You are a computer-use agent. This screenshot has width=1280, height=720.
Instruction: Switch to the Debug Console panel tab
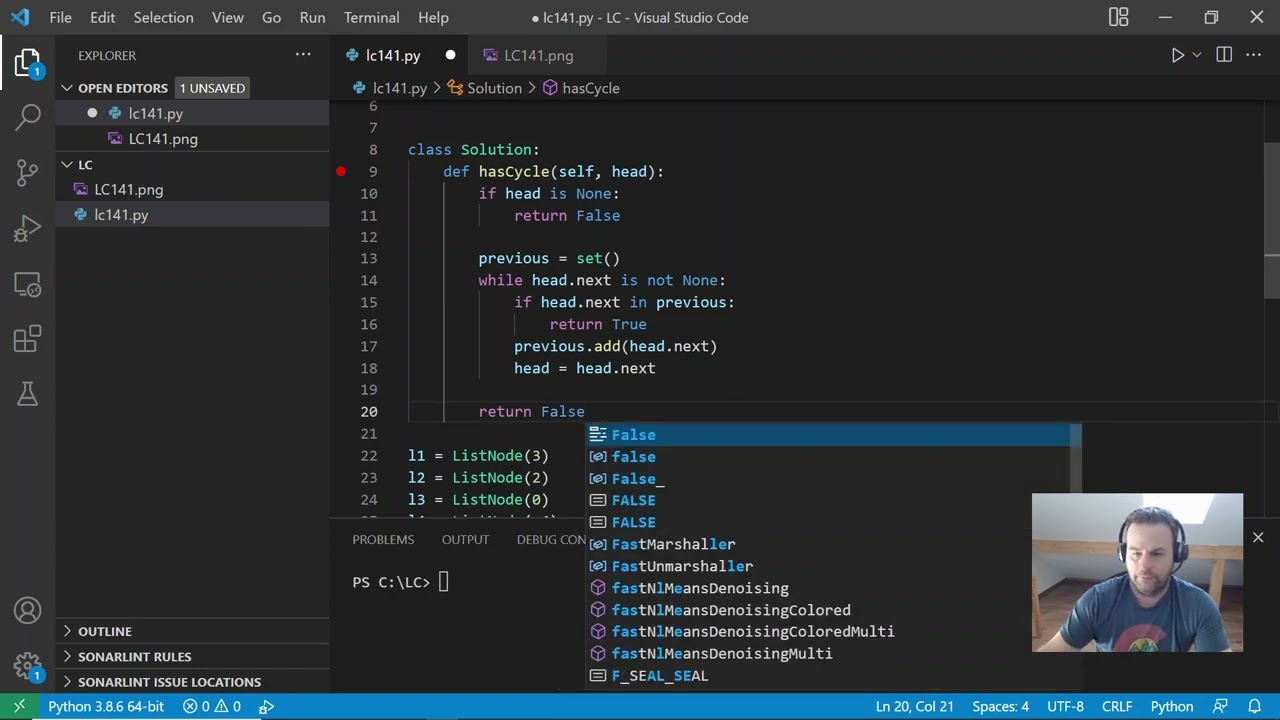[552, 539]
